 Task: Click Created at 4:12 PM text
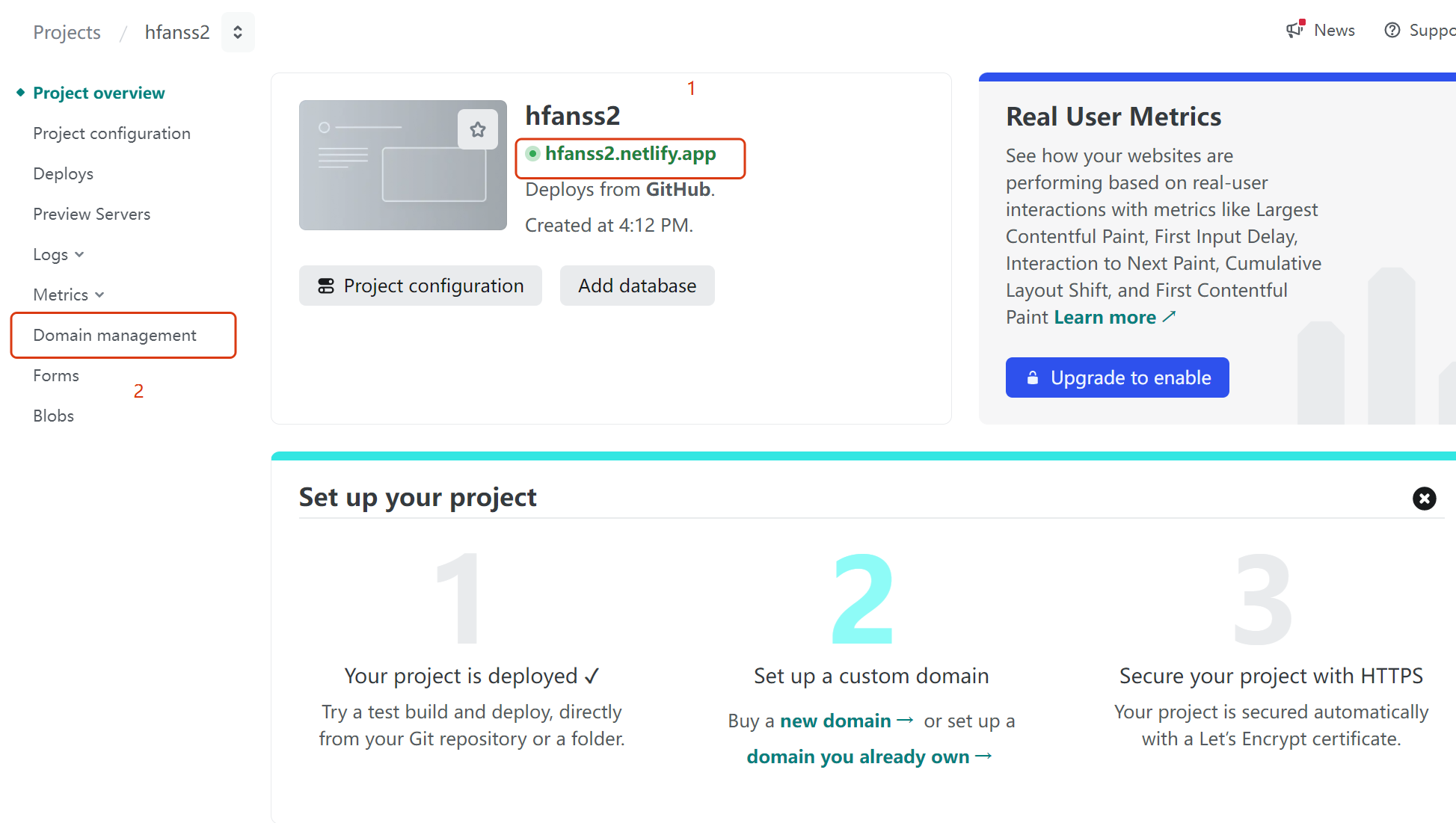(x=609, y=225)
